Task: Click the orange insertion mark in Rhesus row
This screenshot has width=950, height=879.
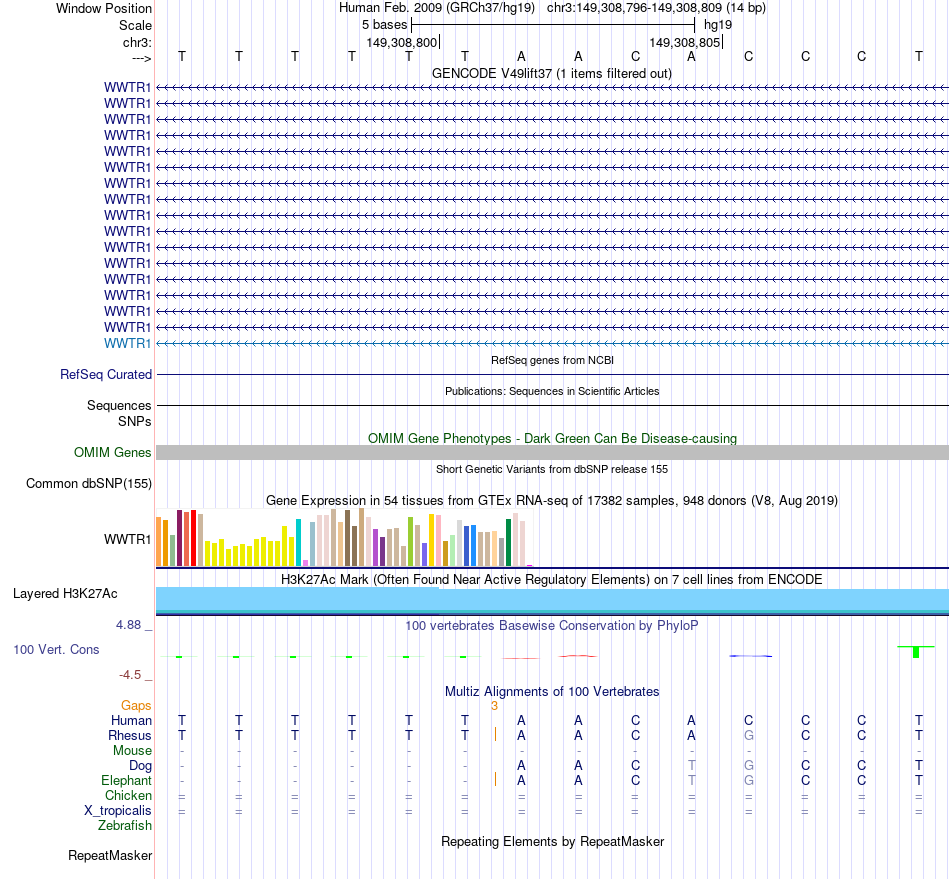Action: [x=495, y=734]
